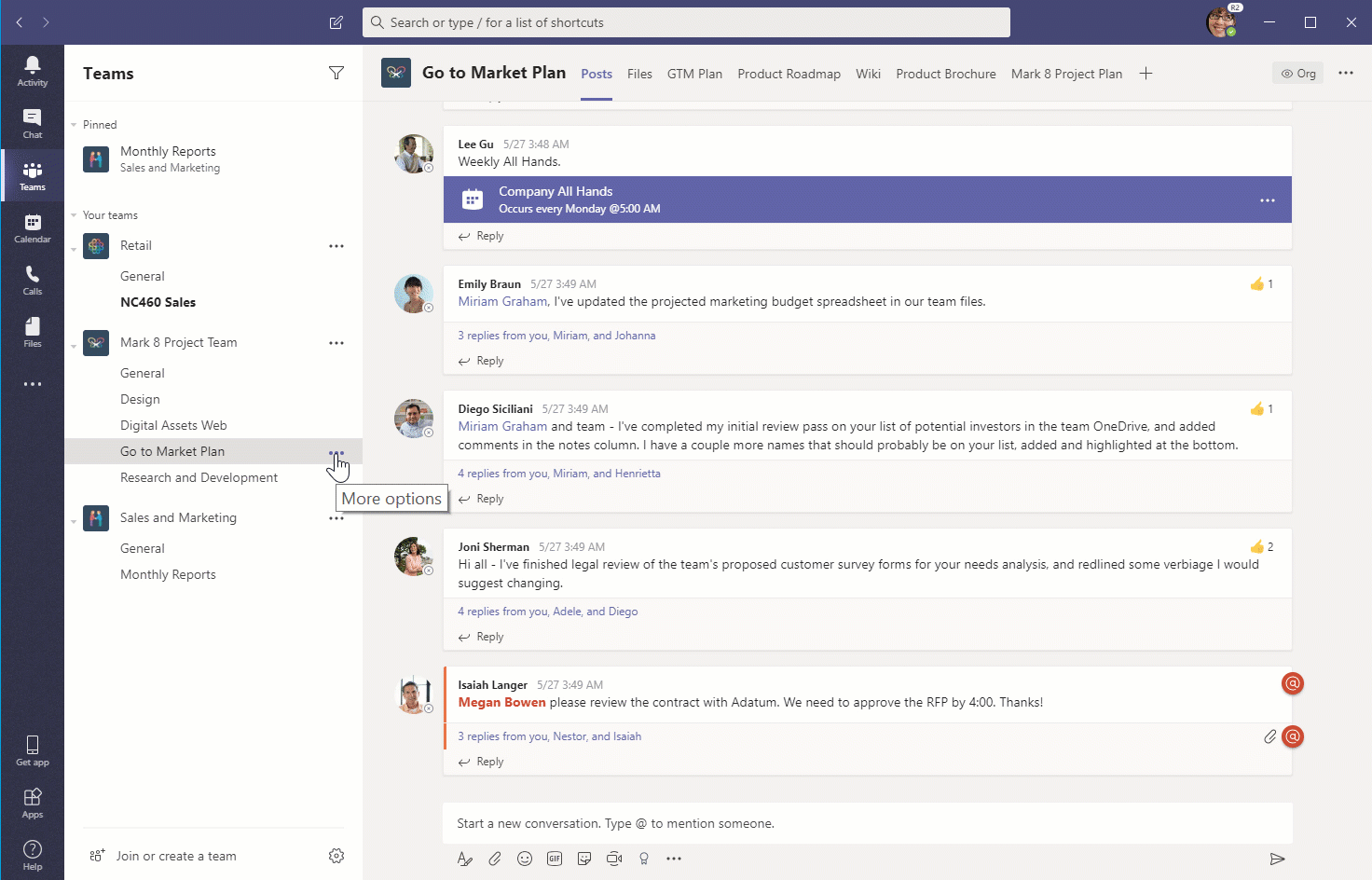Viewport: 1372px width, 880px height.
Task: Click the new chat compose icon
Action: [x=336, y=22]
